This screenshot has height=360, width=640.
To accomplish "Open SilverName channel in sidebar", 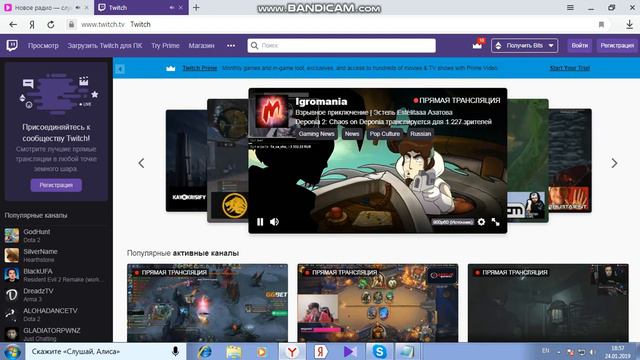I will [56, 255].
